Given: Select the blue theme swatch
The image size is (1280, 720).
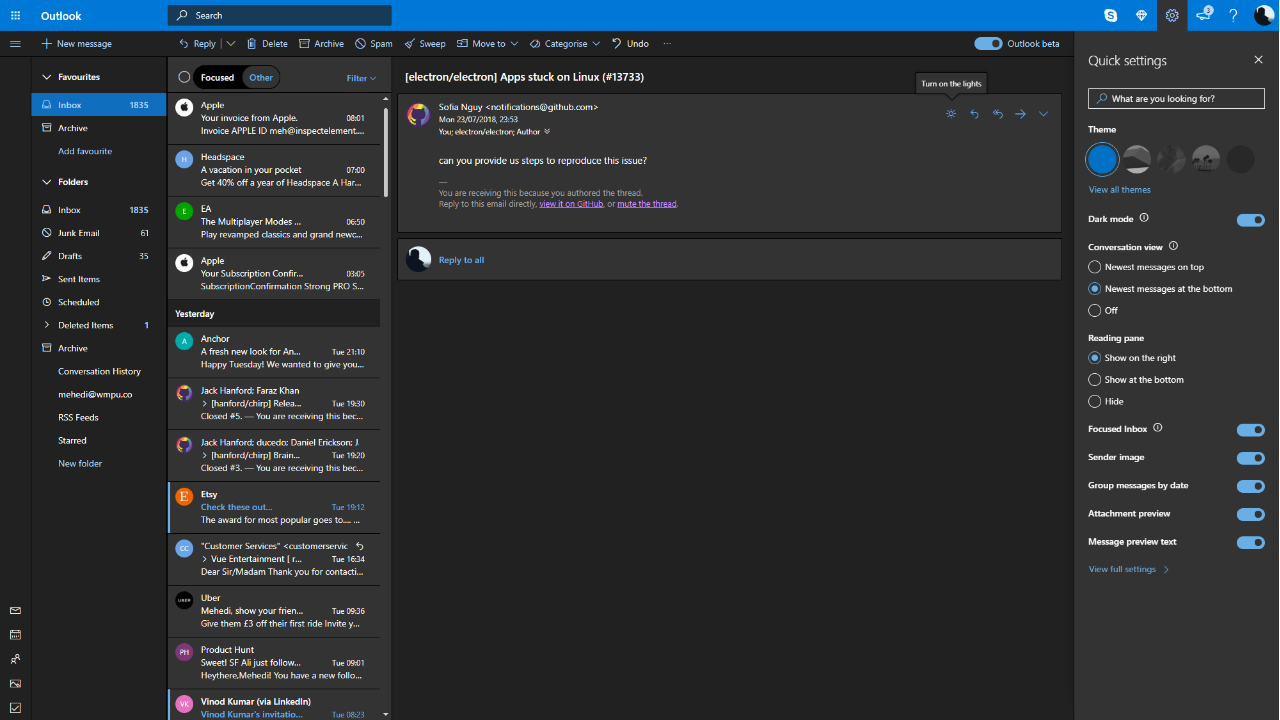Looking at the screenshot, I should pyautogui.click(x=1102, y=159).
